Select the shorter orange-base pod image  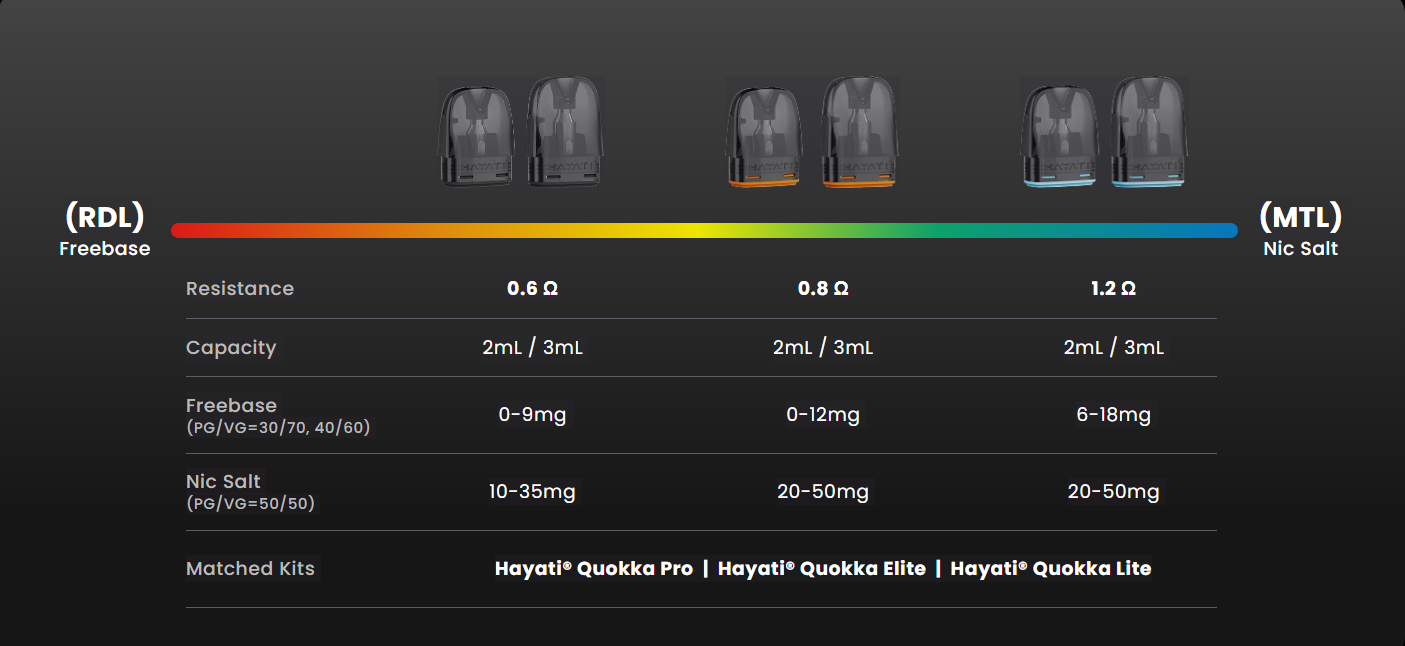click(762, 137)
